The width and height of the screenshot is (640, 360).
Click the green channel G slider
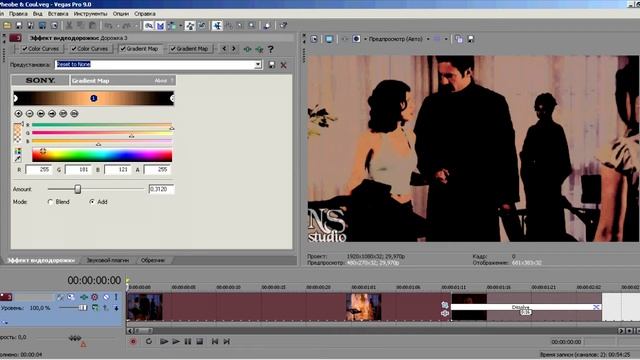coord(102,133)
